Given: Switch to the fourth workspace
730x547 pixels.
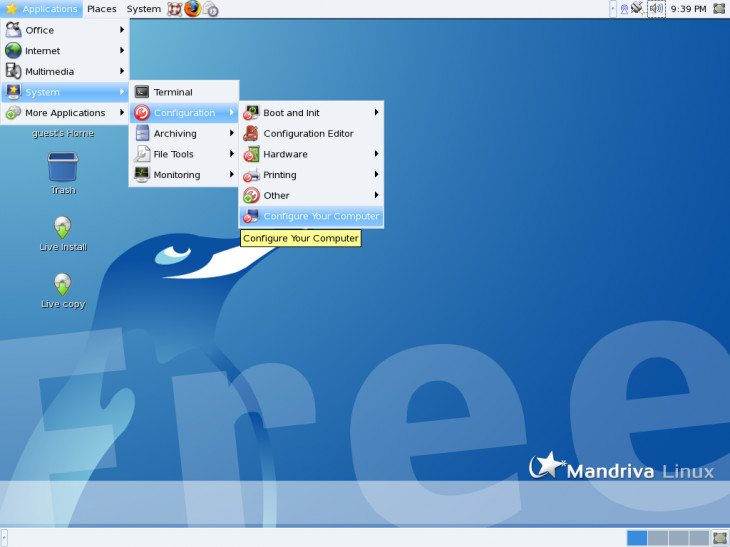Looking at the screenshot, I should pyautogui.click(x=699, y=538).
